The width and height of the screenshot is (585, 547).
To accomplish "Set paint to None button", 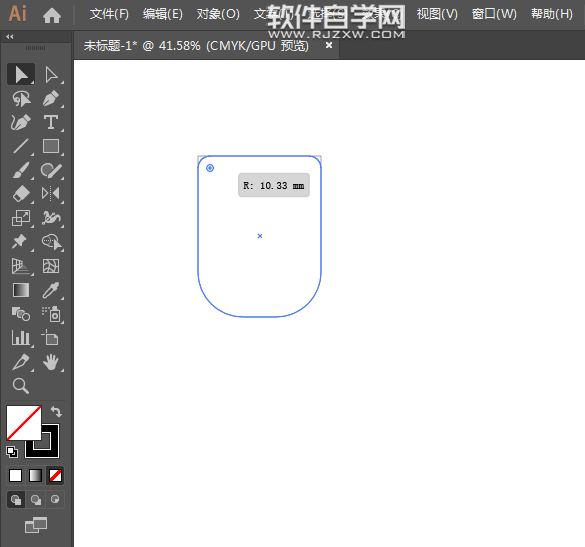I will [x=55, y=475].
